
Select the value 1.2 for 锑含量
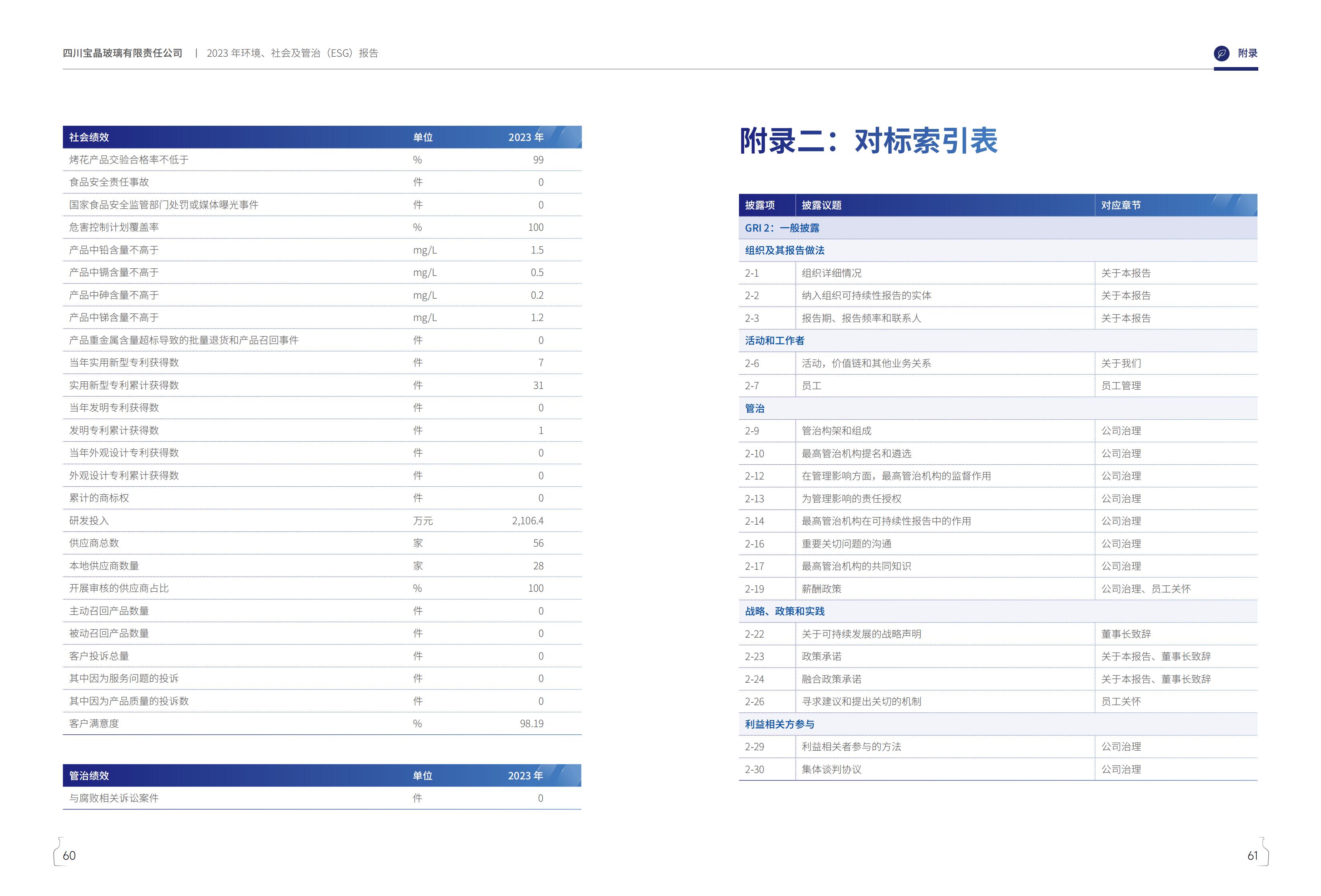pyautogui.click(x=537, y=317)
